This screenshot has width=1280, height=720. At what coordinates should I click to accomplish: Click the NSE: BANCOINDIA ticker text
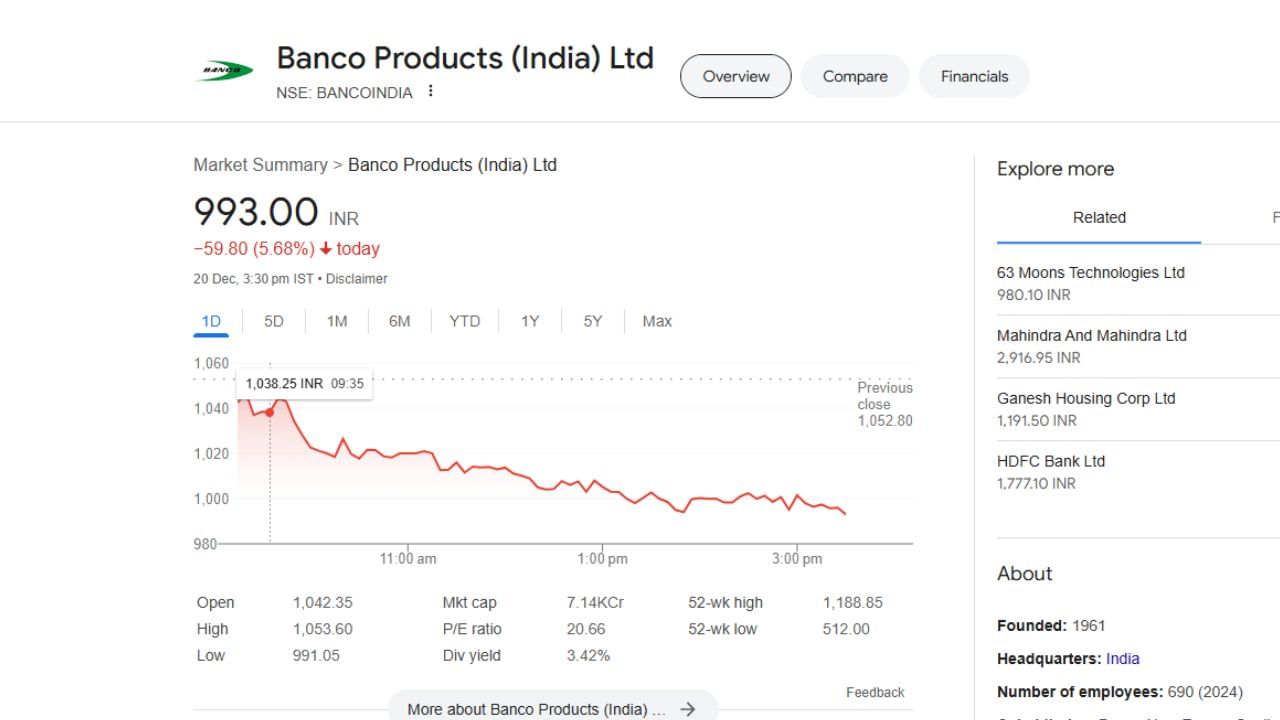344,92
